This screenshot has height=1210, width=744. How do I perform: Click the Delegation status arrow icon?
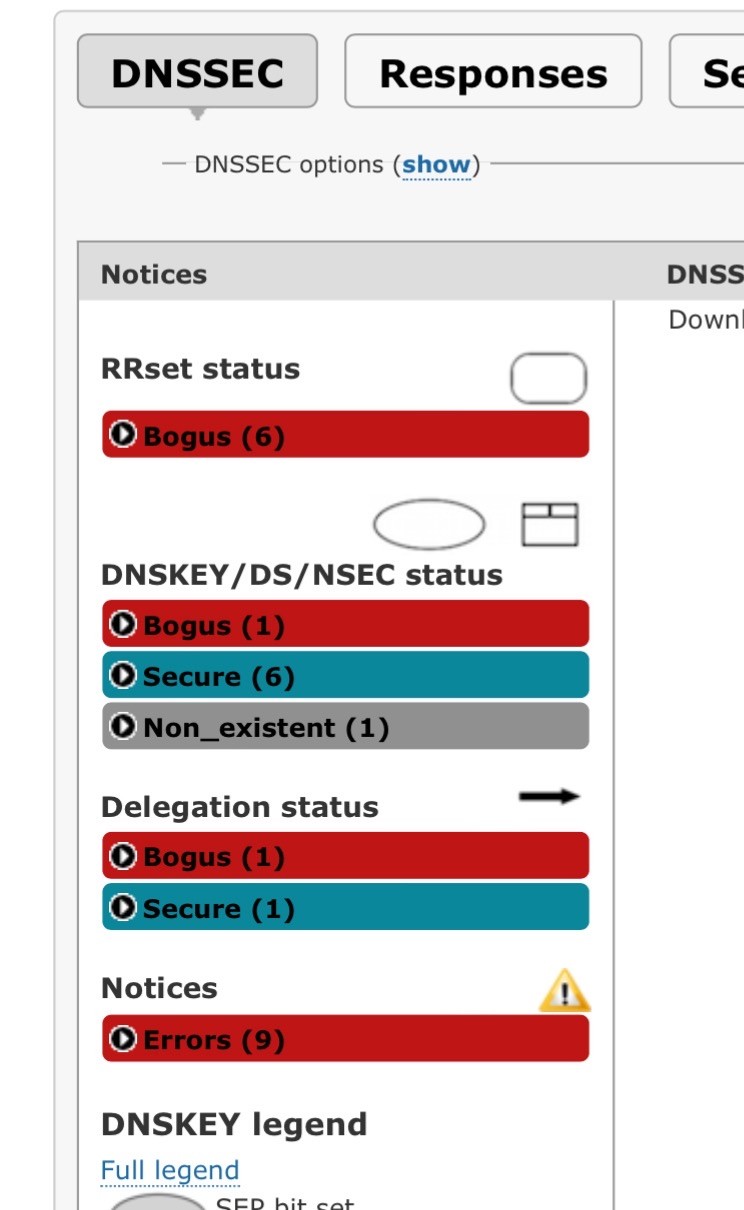coord(549,797)
